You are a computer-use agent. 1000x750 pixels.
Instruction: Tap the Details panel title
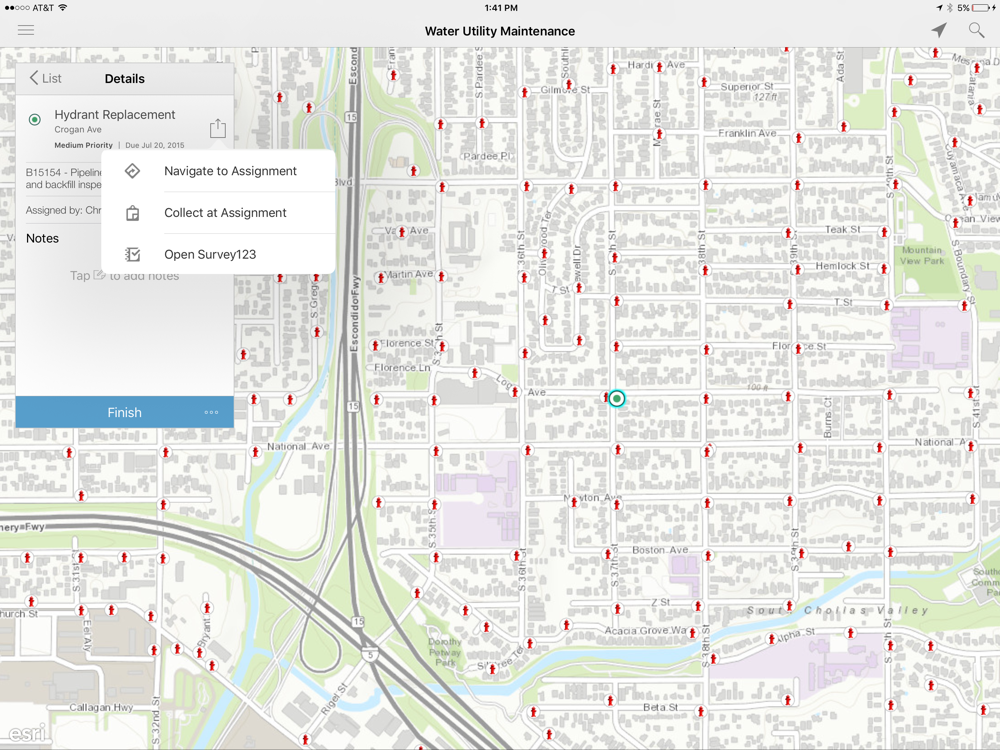coord(124,78)
